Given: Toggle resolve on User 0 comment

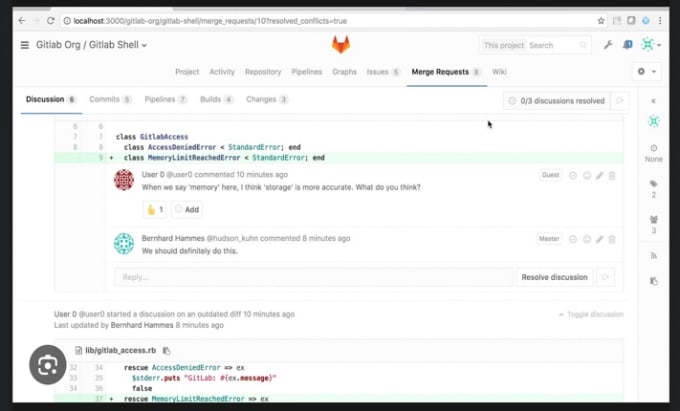Looking at the screenshot, I should coord(572,176).
